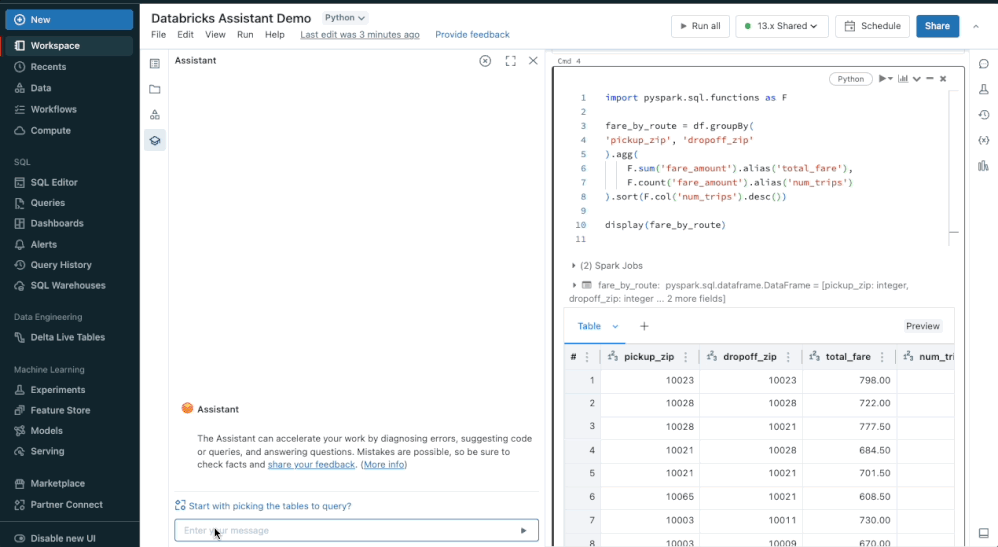
Task: Open the table of contents side panel icon
Action: (155, 64)
